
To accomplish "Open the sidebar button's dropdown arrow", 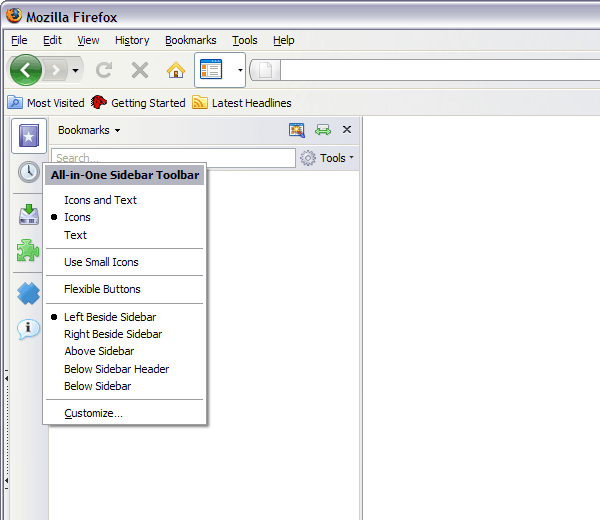I will [240, 70].
